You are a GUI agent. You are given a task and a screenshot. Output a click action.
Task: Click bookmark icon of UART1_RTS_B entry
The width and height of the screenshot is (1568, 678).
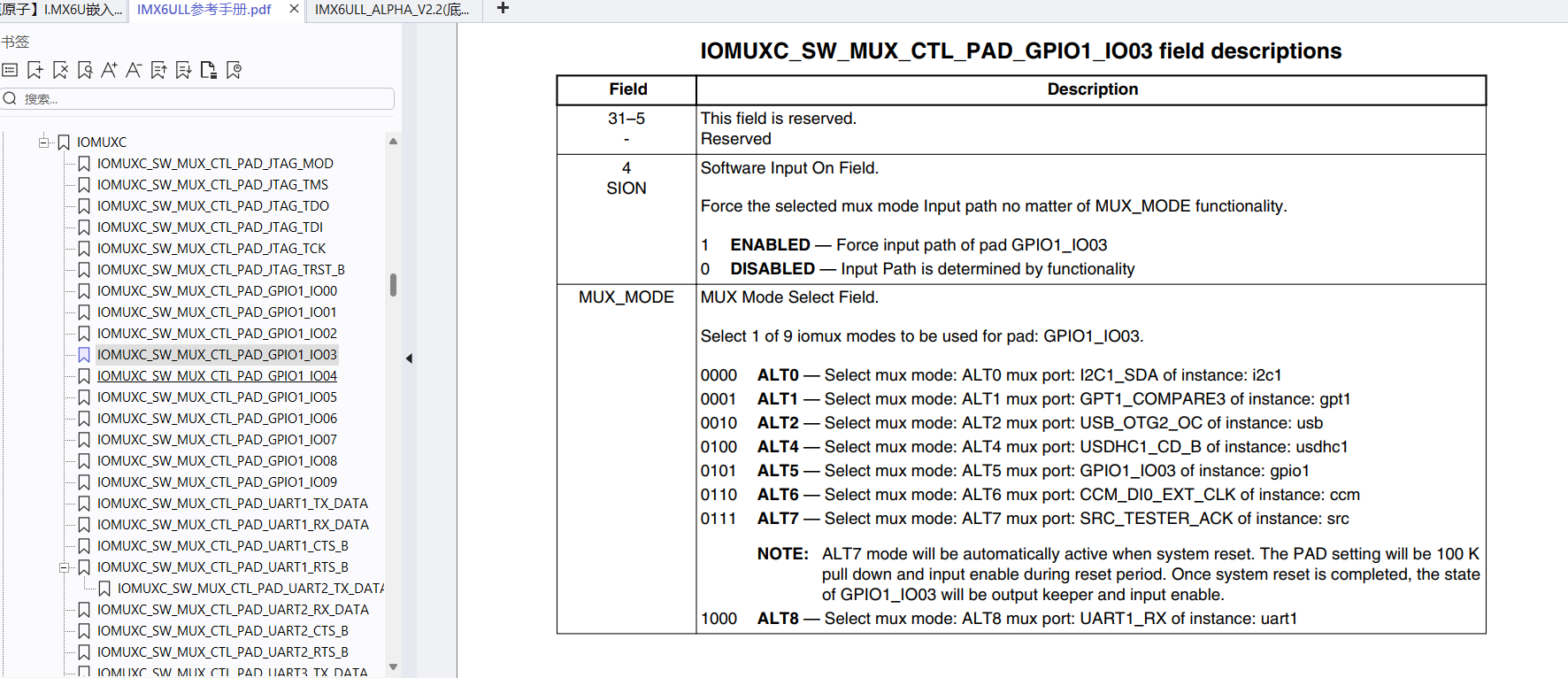click(x=84, y=566)
